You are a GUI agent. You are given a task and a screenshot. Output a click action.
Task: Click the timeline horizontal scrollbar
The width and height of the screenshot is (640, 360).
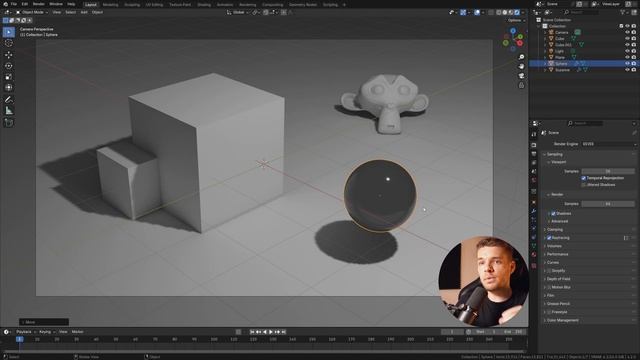[x=263, y=351]
